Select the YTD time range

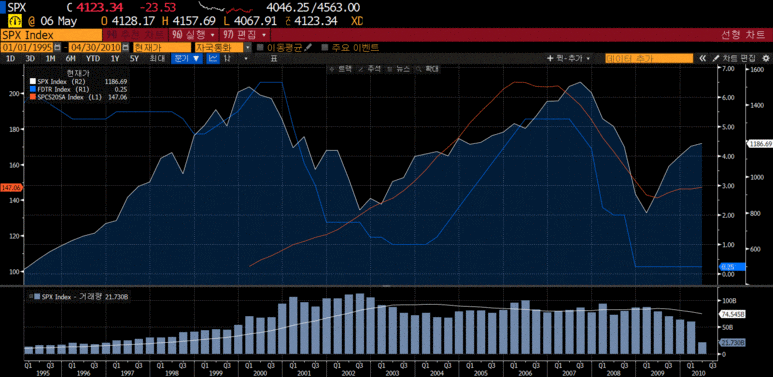click(x=93, y=58)
